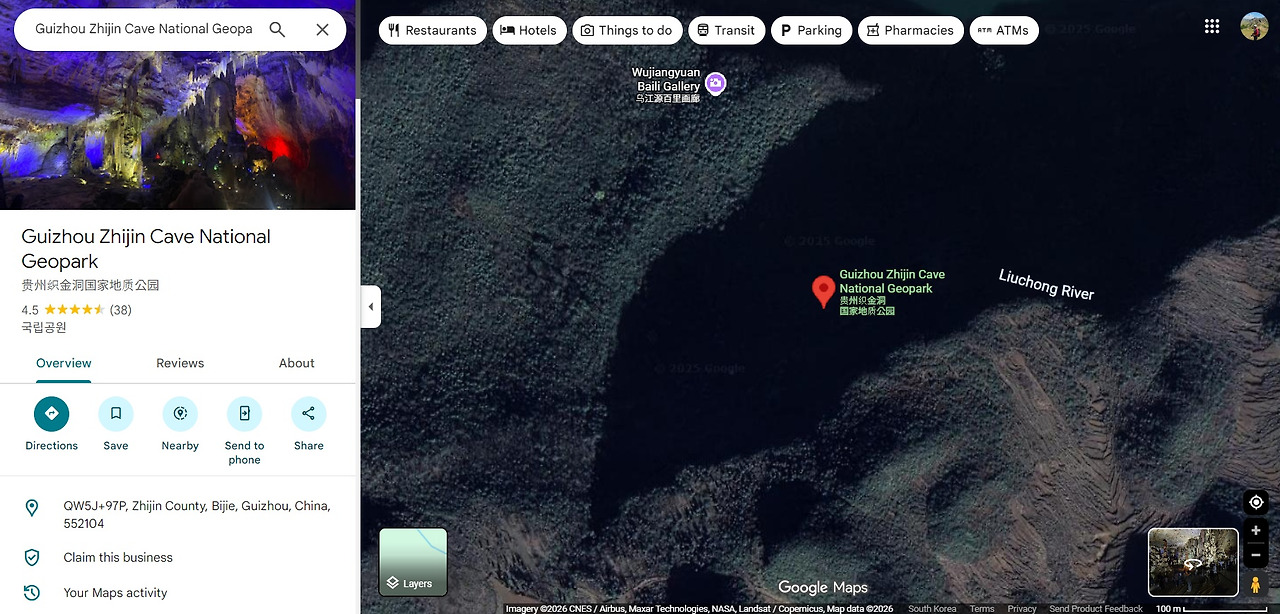Open Directions to the geopark
1280x614 pixels.
pos(52,414)
